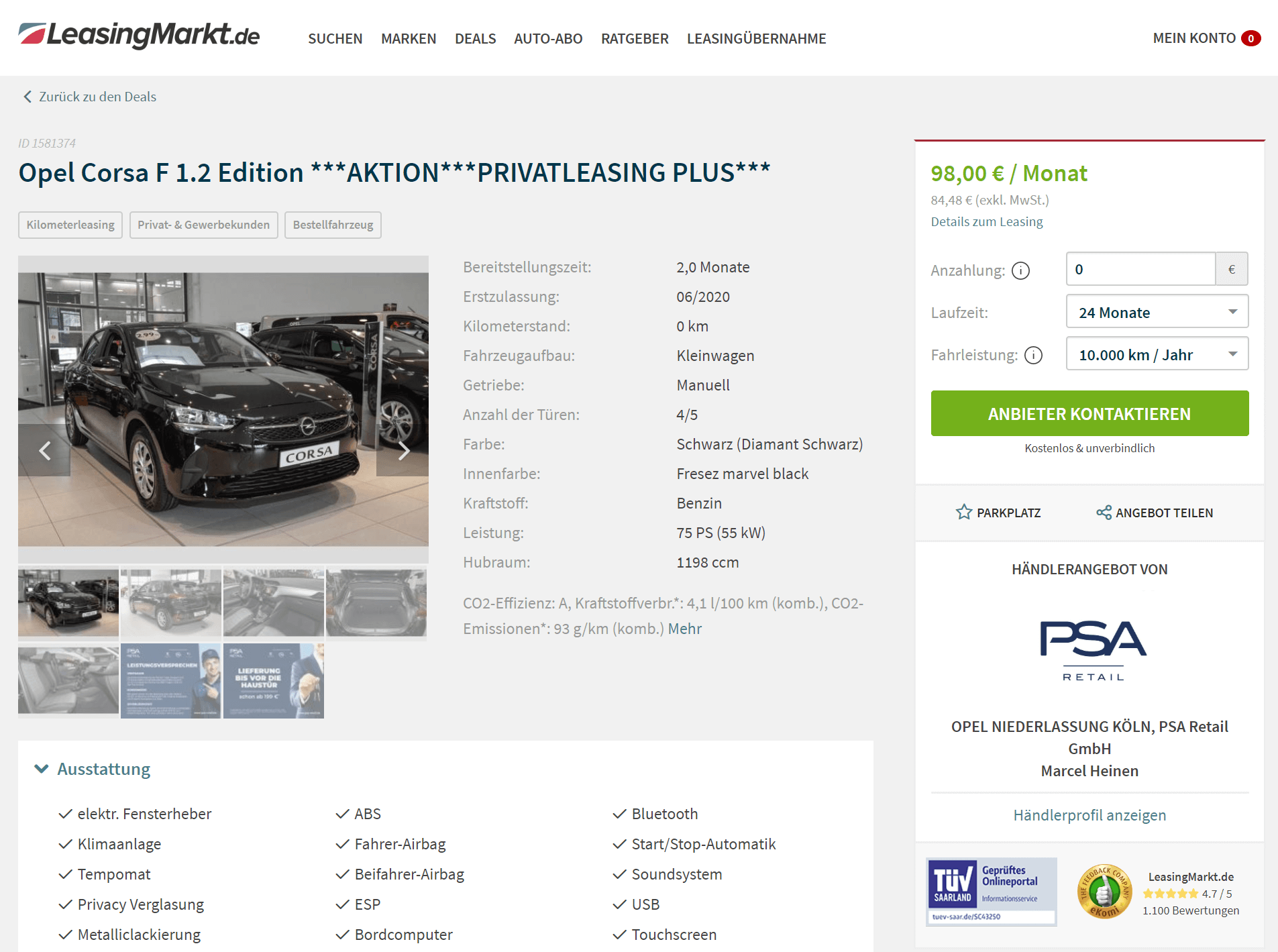The height and width of the screenshot is (952, 1278).
Task: Open the Laufzeit 24 Monate dropdown
Action: (1157, 312)
